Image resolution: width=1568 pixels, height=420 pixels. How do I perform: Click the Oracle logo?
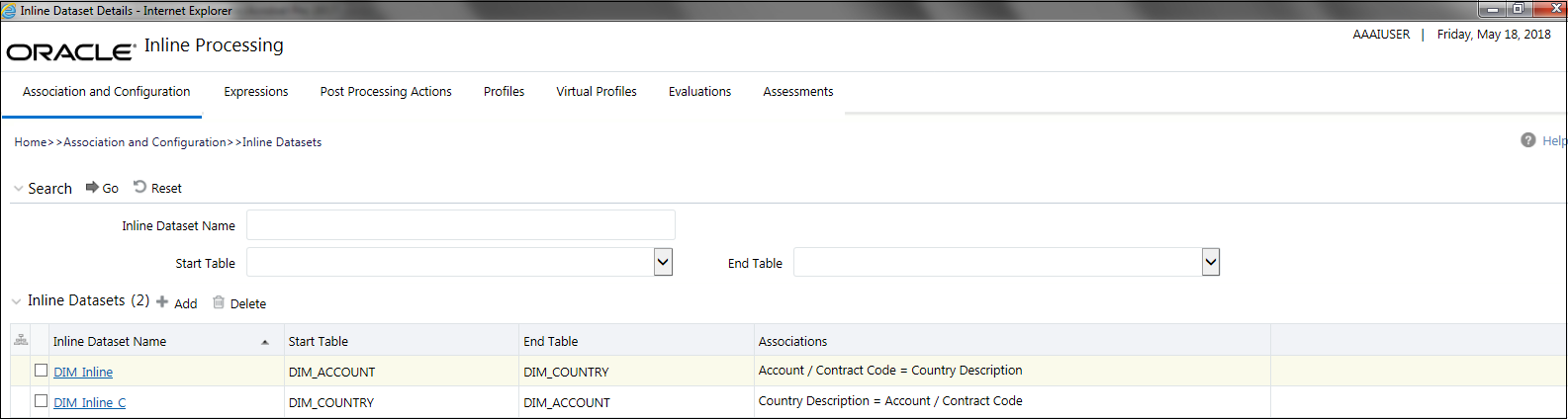point(70,51)
